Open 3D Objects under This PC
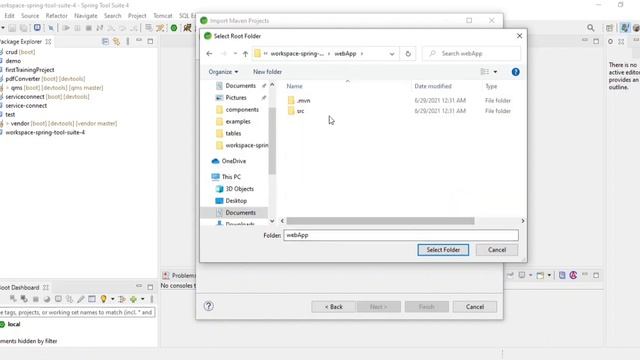 [x=240, y=189]
